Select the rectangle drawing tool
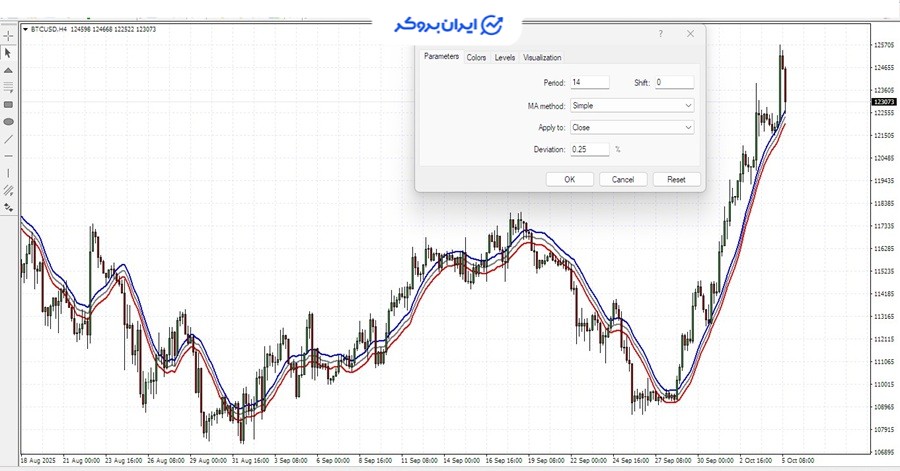The image size is (900, 471). 8,104
